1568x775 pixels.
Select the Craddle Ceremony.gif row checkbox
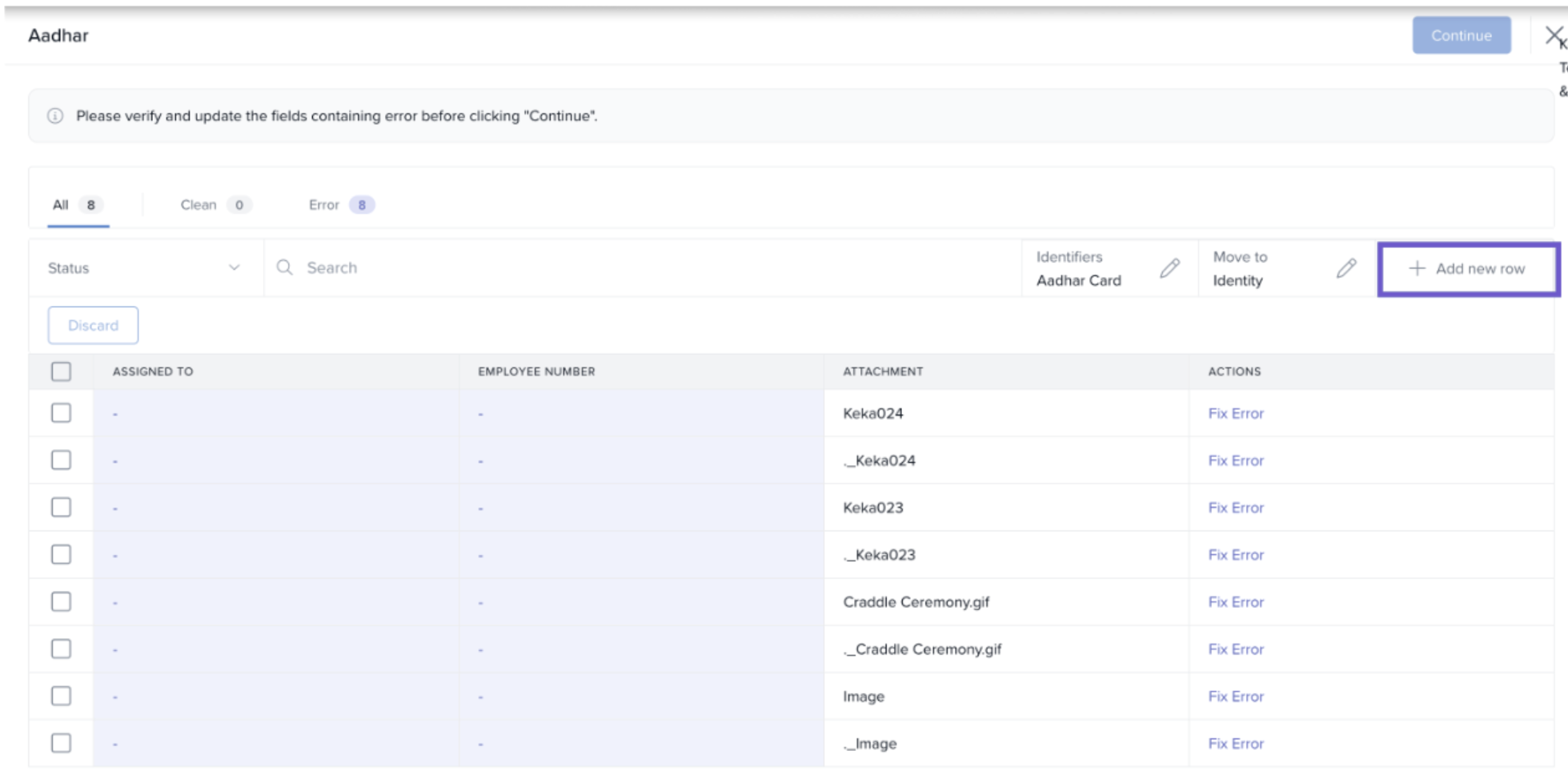click(61, 602)
